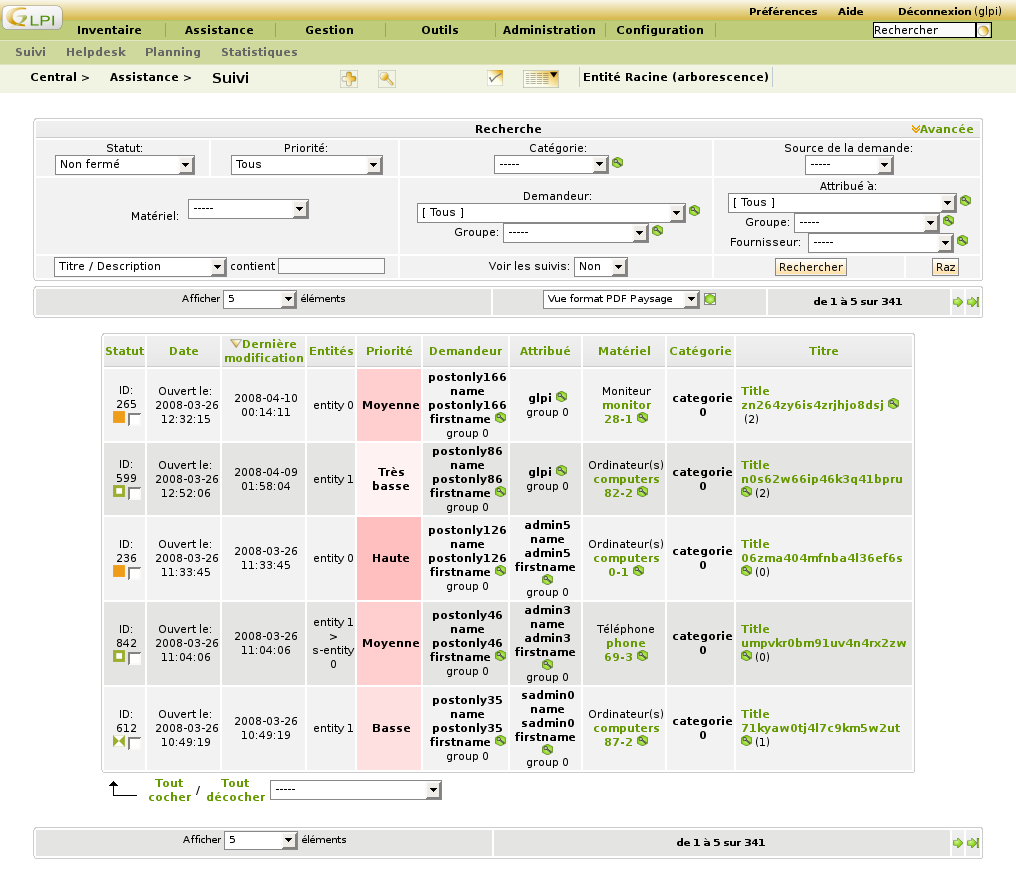Open the Source de la demande dropdown
The height and width of the screenshot is (884, 1016).
pyautogui.click(x=849, y=165)
